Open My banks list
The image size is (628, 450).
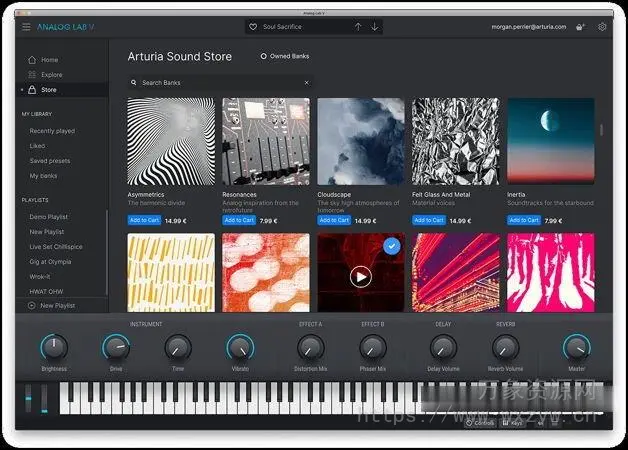pos(43,176)
